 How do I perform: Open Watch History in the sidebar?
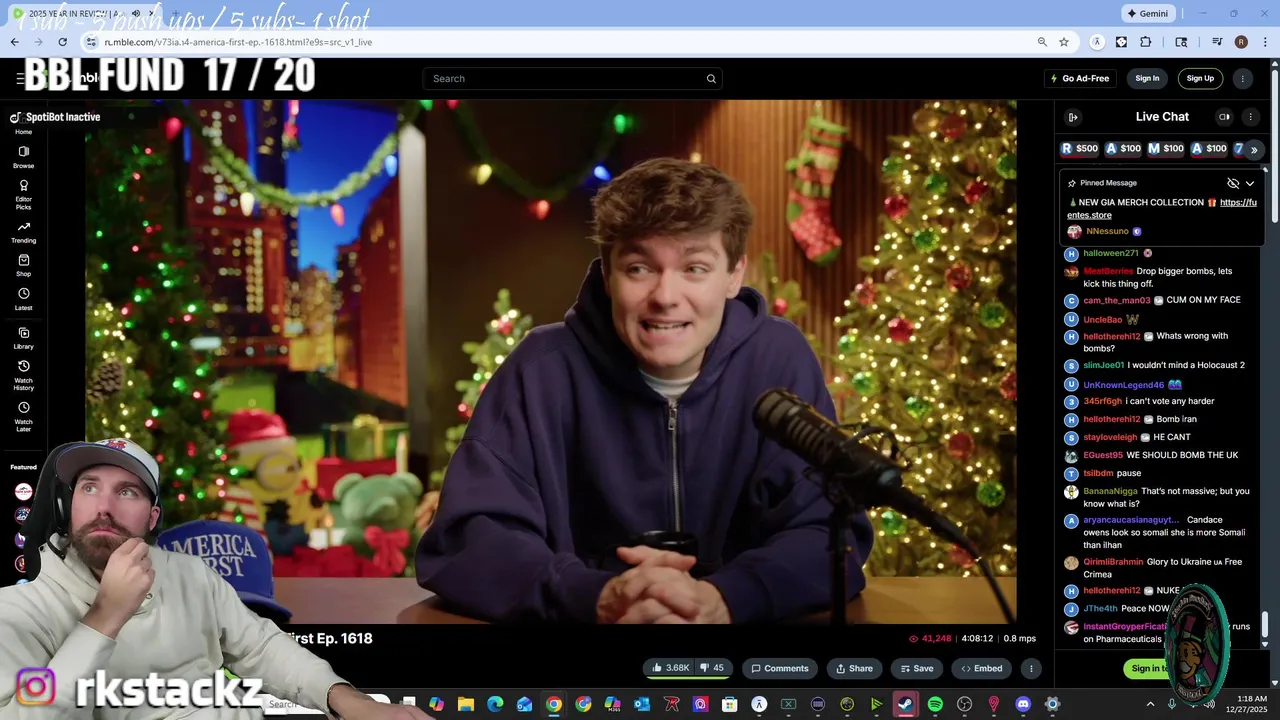23,374
